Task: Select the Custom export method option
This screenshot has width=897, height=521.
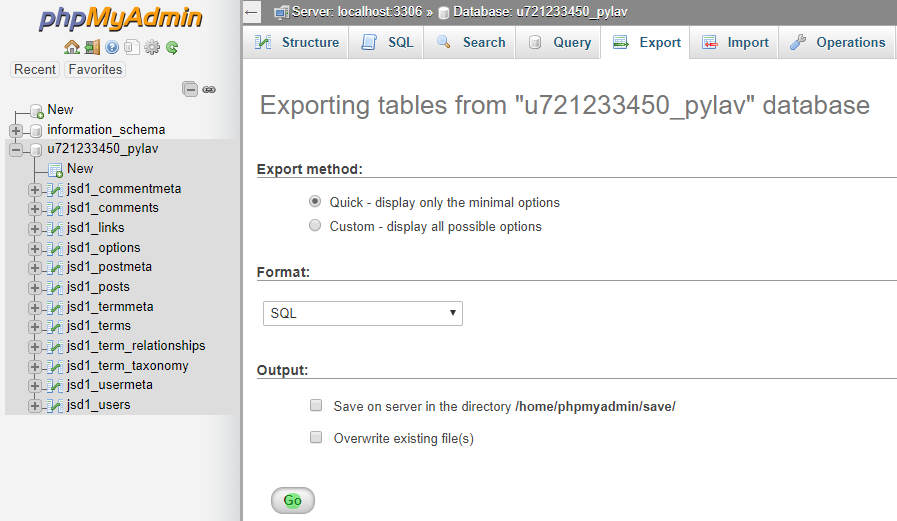Action: (315, 226)
